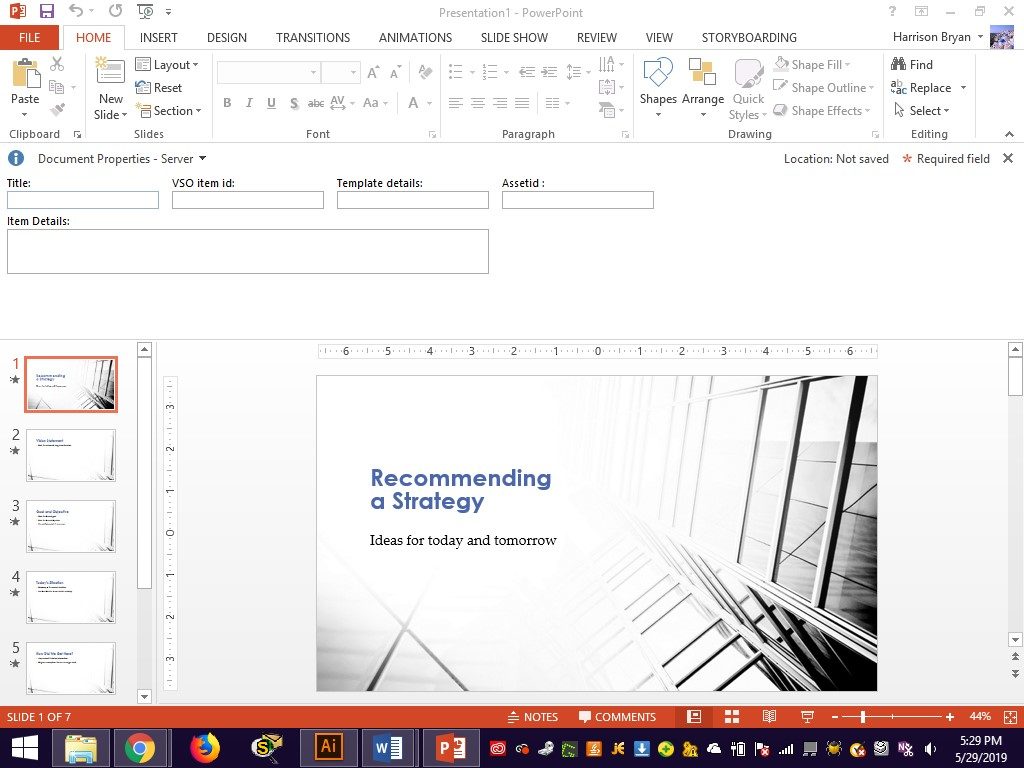Click the Find button in Editing group

pos(912,65)
